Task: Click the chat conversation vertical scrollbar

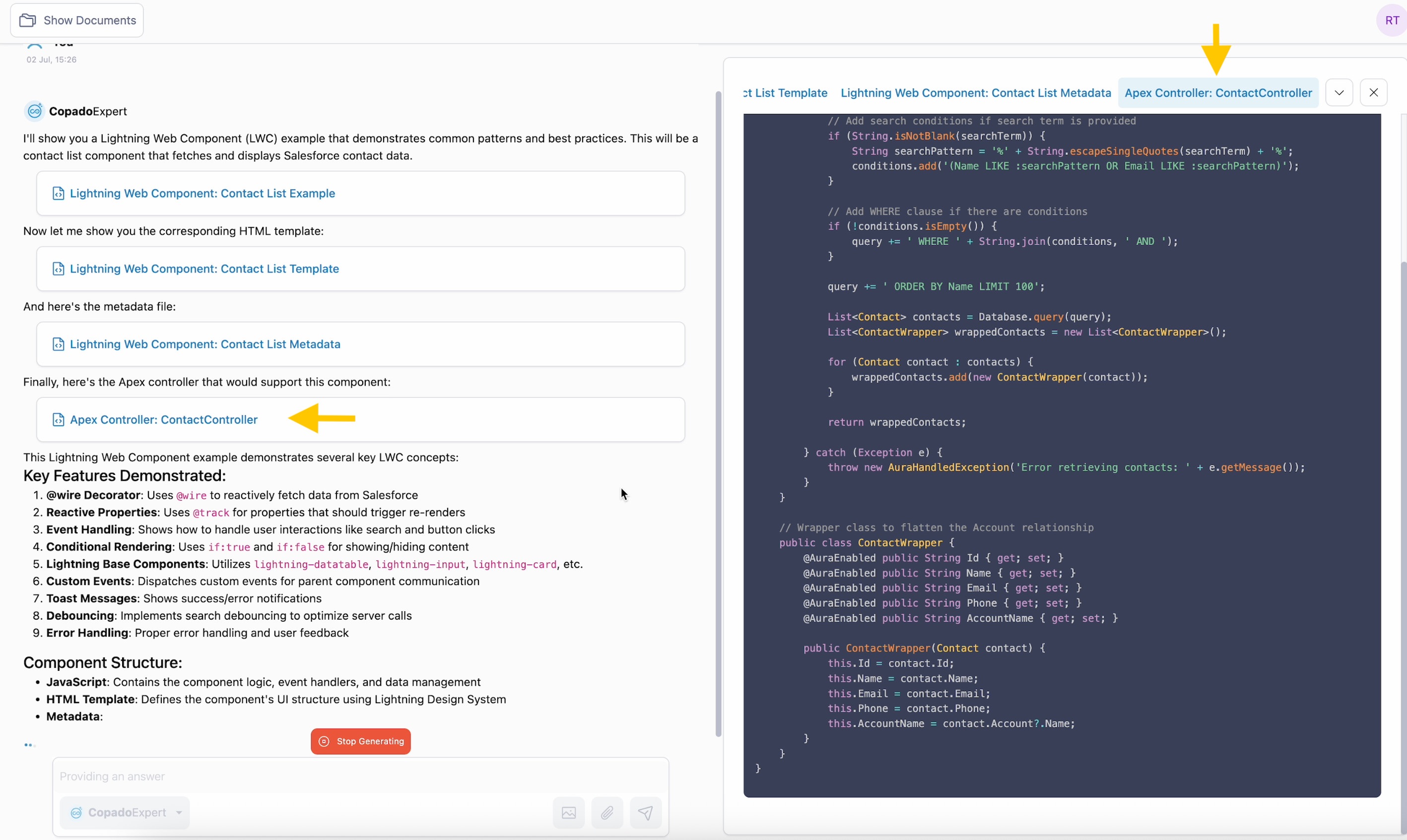Action: tap(718, 413)
